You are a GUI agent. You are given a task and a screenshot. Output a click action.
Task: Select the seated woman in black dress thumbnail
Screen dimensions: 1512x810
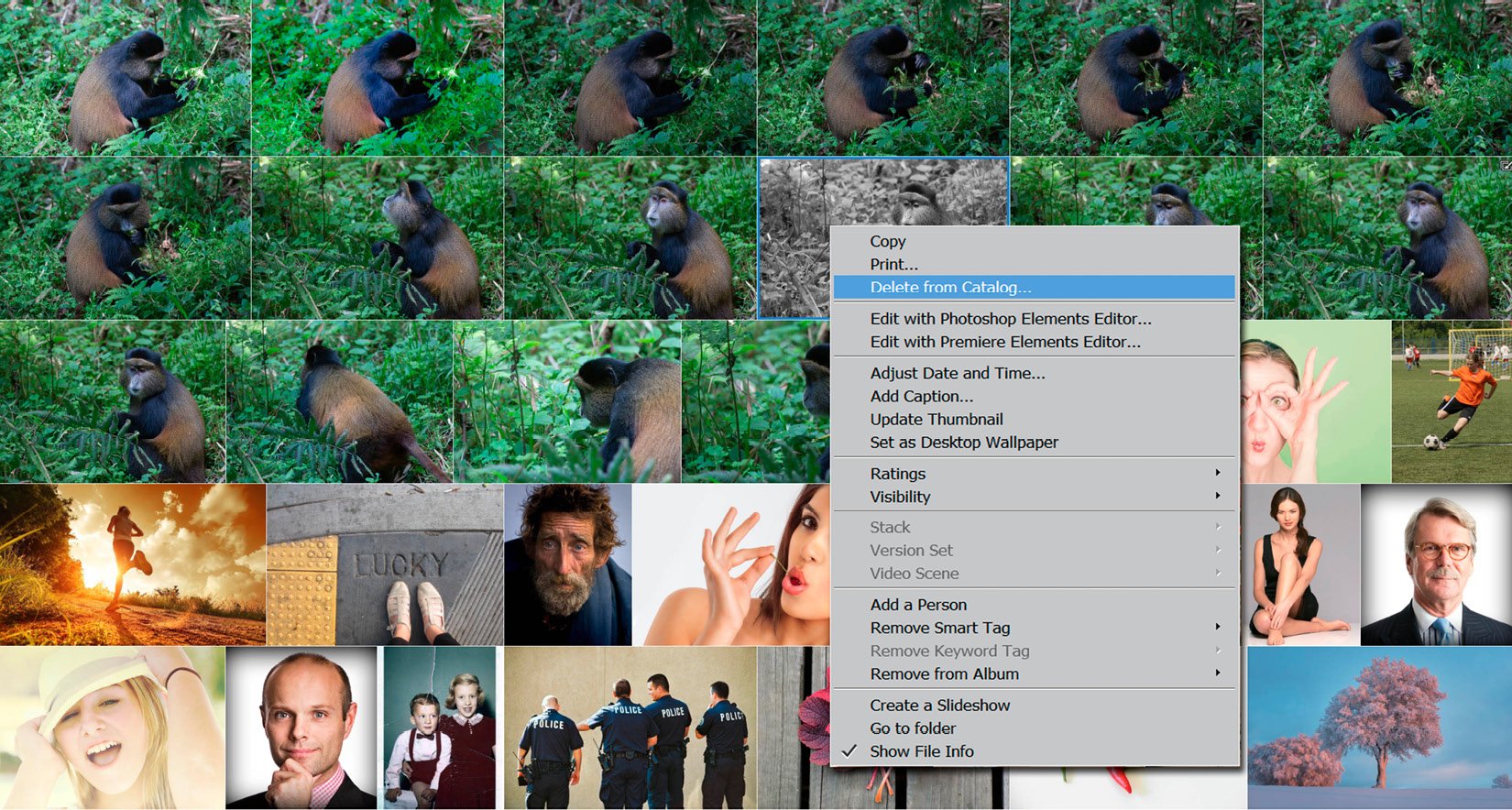tap(1302, 564)
